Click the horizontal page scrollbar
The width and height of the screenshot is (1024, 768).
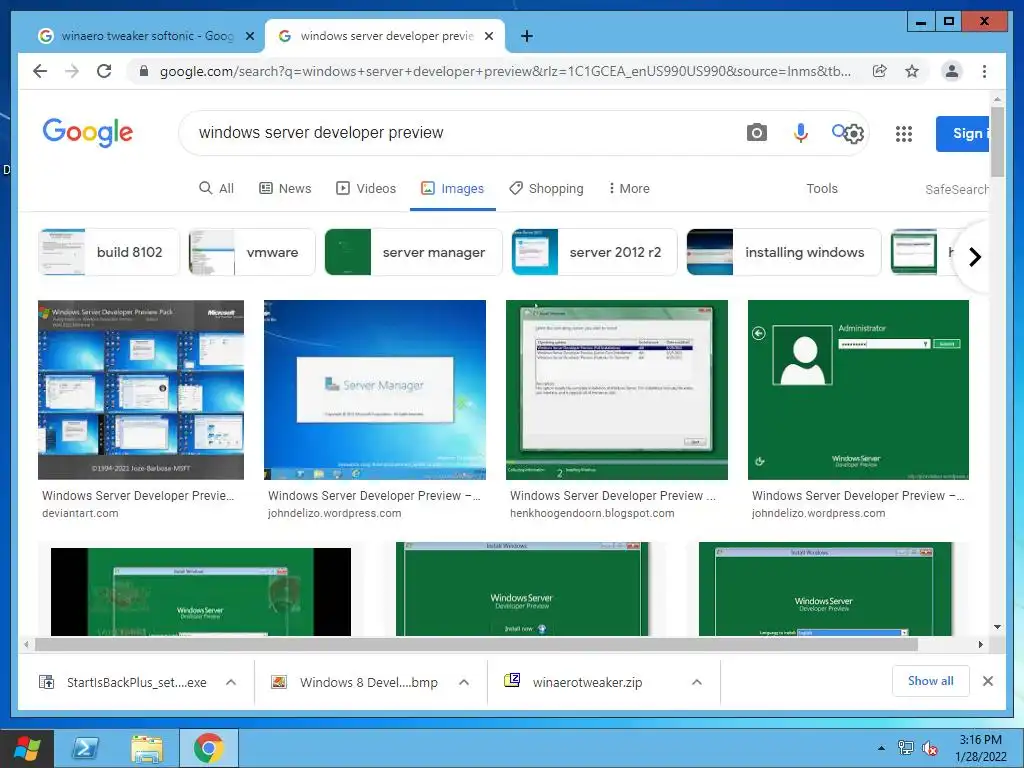point(477,645)
